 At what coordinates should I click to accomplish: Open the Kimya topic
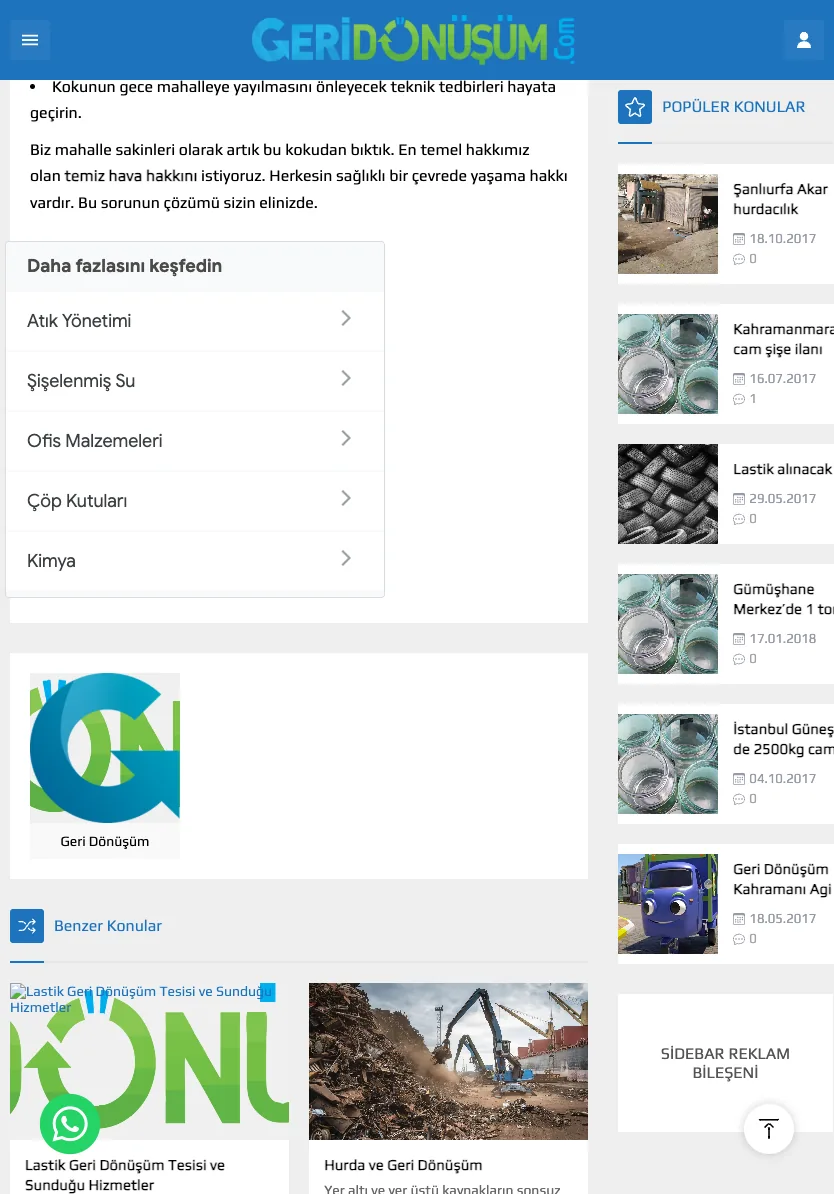tap(195, 561)
